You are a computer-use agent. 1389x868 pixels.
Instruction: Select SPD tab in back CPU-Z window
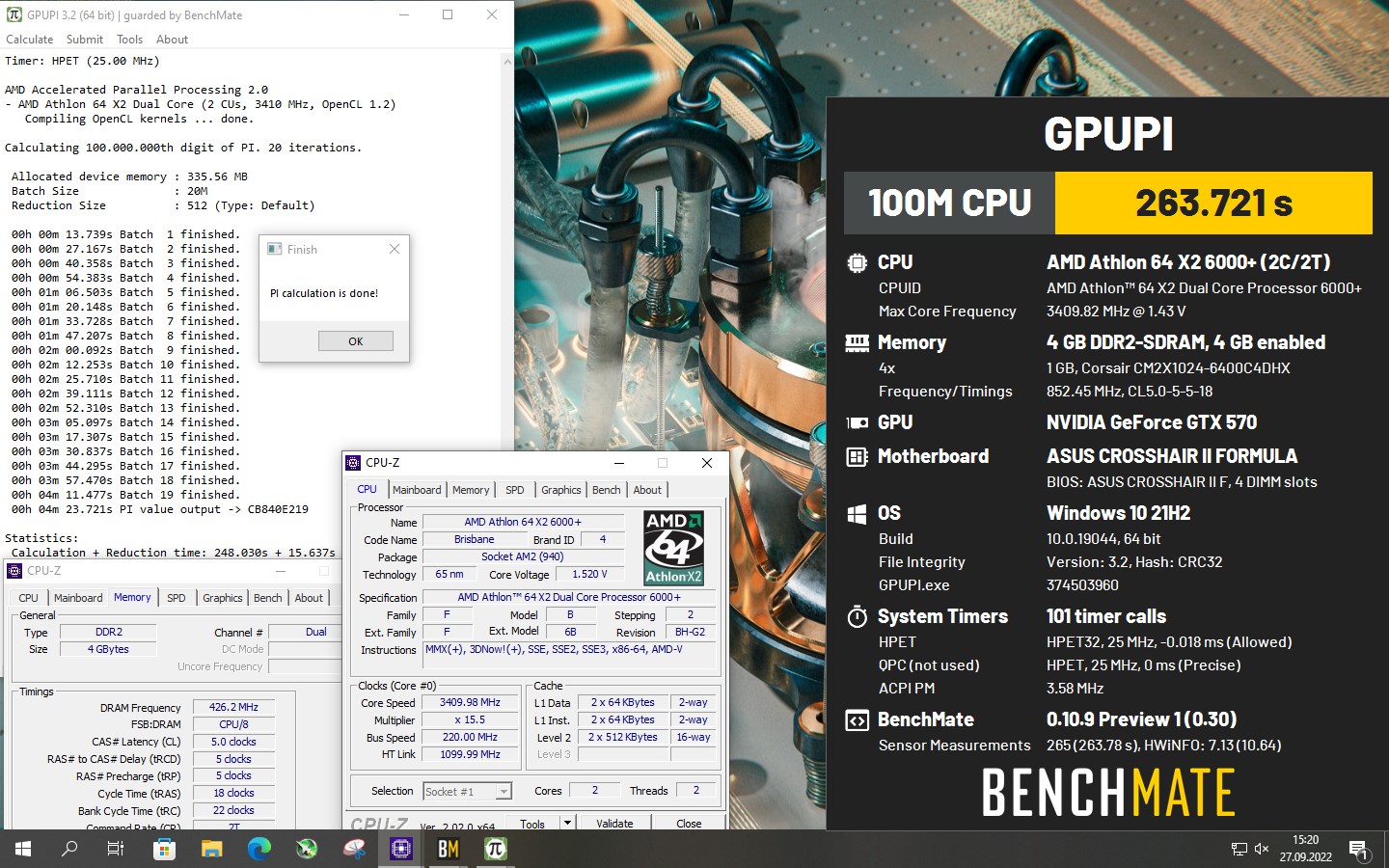tap(176, 598)
